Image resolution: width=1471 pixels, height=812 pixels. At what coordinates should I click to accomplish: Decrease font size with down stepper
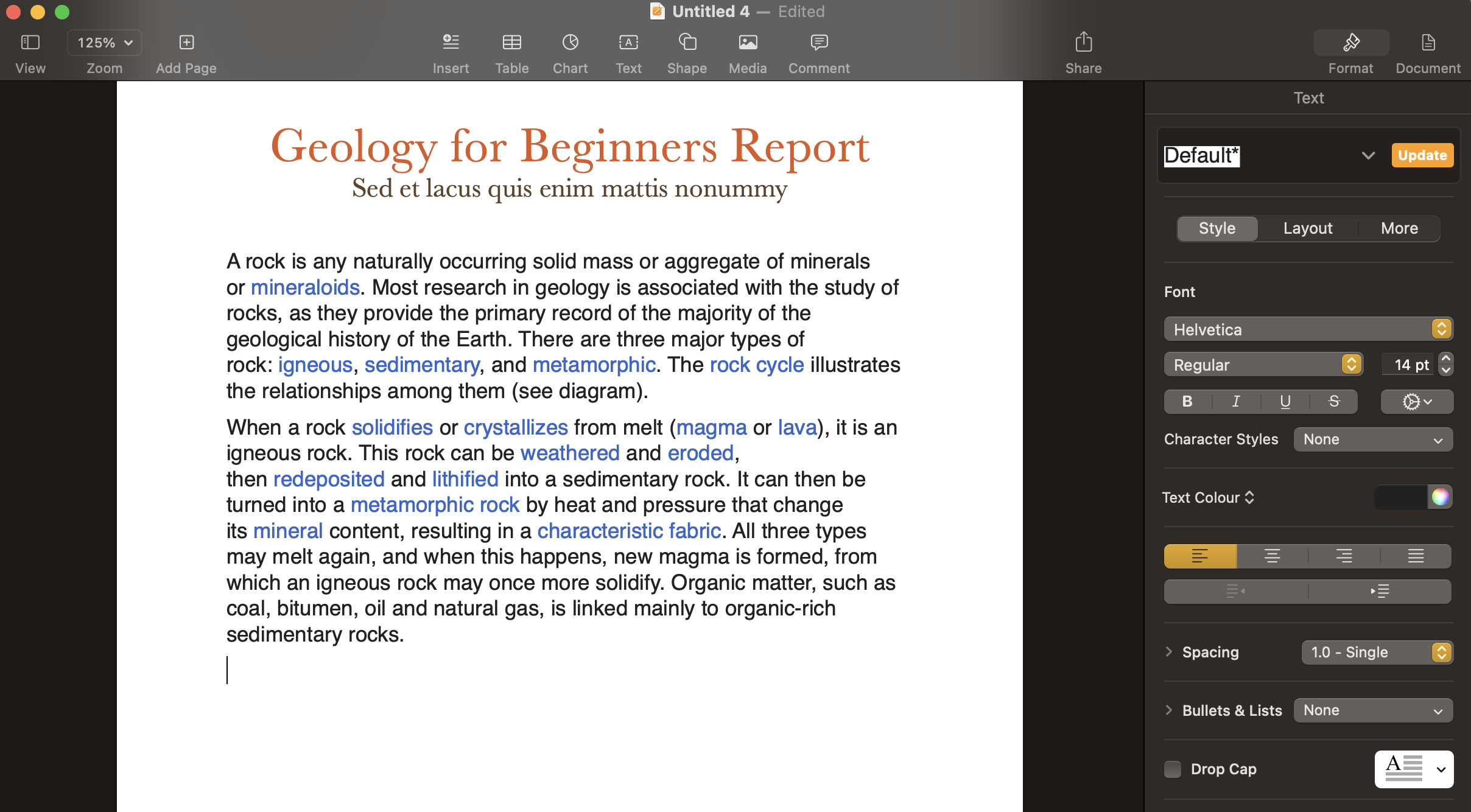point(1446,370)
